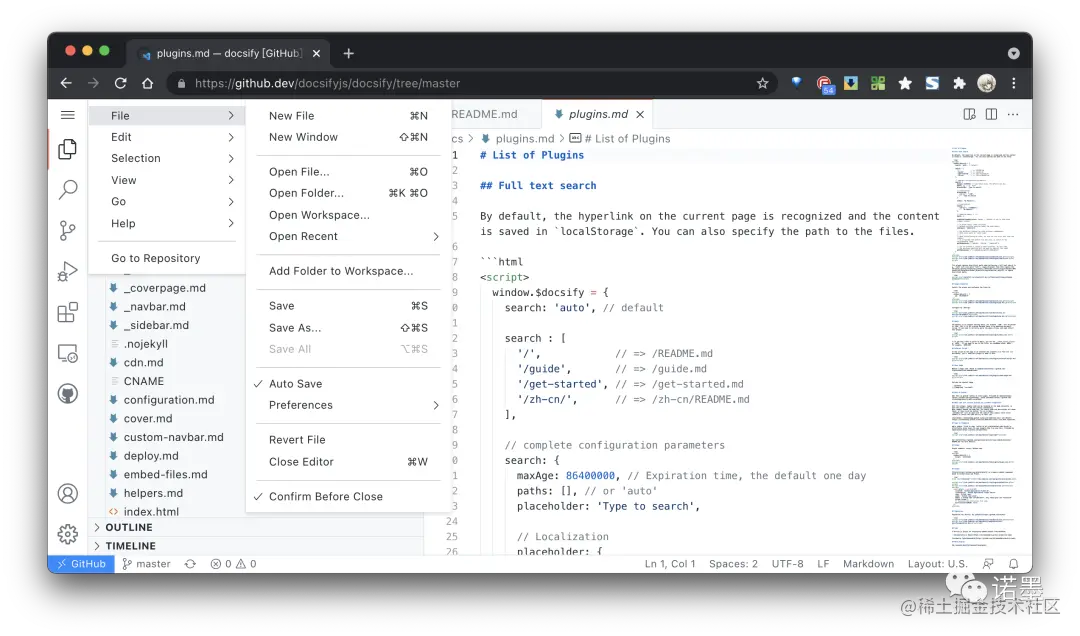1080x636 pixels.
Task: Go to browser home icon
Action: [x=147, y=83]
